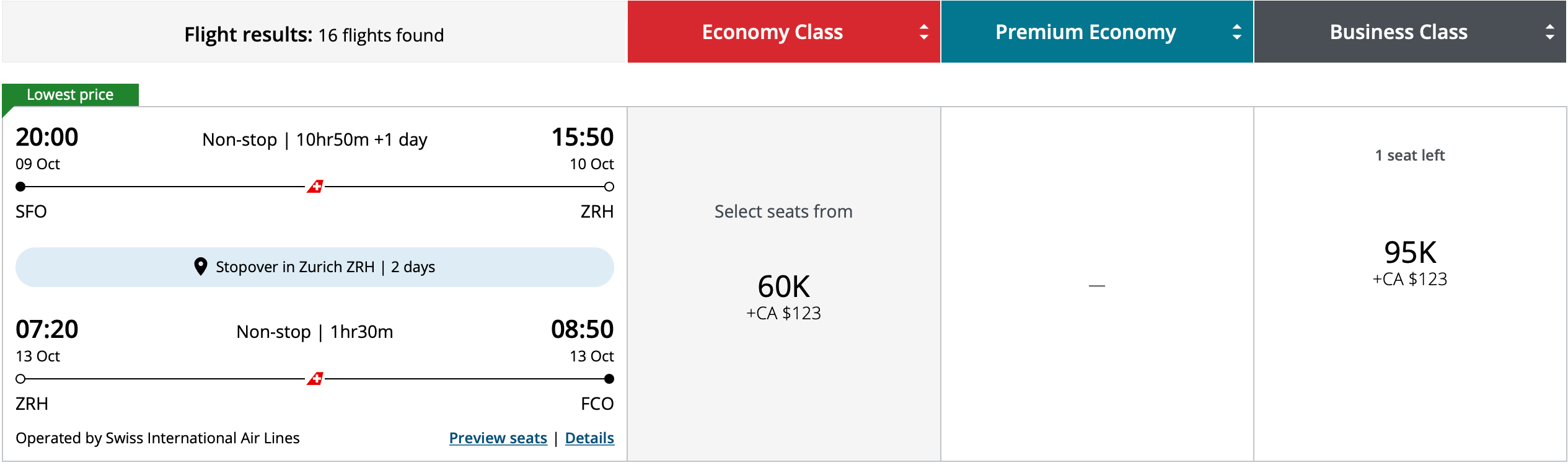Click the 1 seat left label
The image size is (1568, 465).
1411,156
